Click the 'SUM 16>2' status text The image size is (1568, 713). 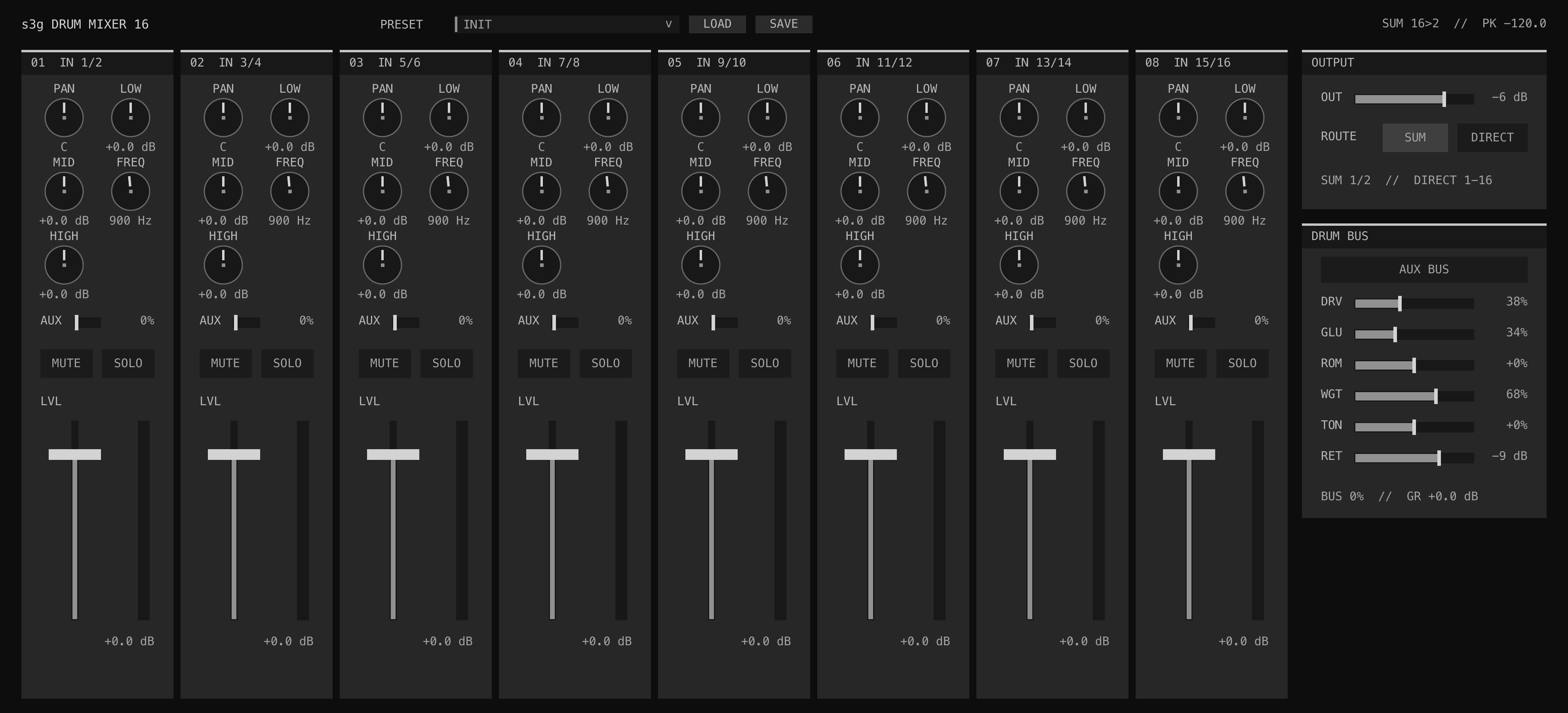point(1410,24)
